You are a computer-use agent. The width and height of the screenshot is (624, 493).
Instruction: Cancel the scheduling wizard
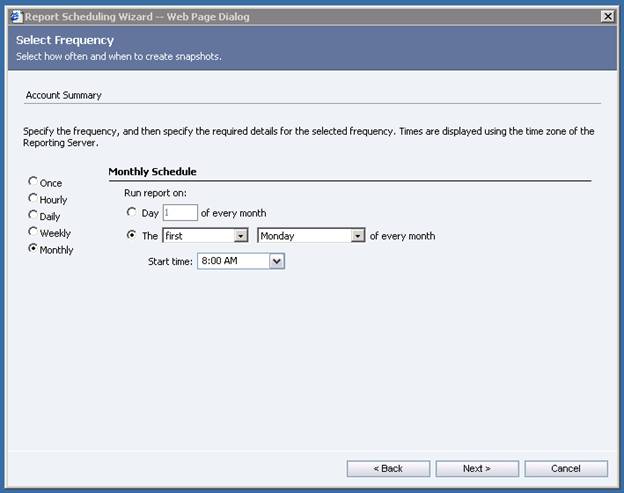(x=565, y=468)
